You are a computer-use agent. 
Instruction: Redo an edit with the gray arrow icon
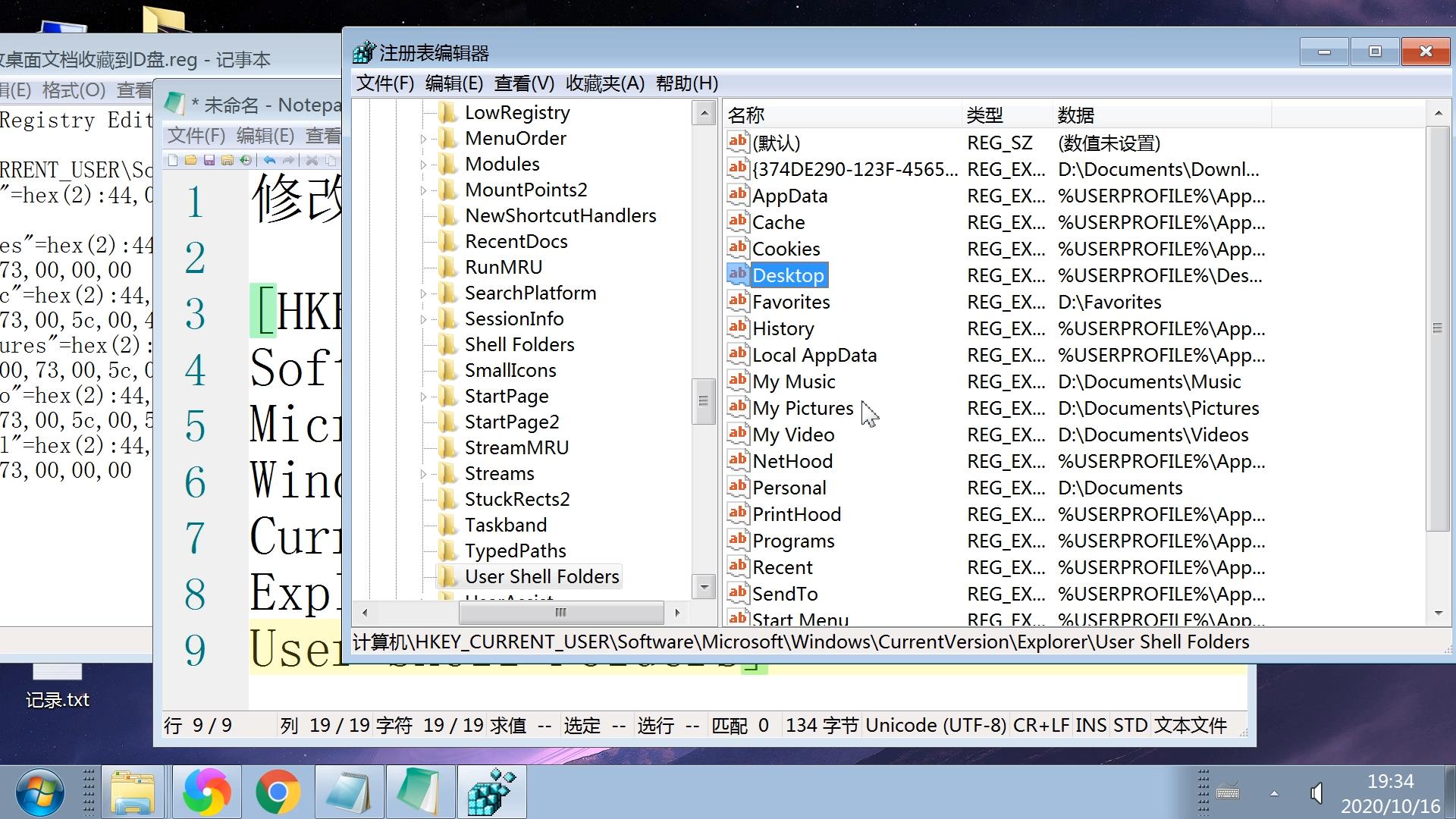tap(288, 160)
